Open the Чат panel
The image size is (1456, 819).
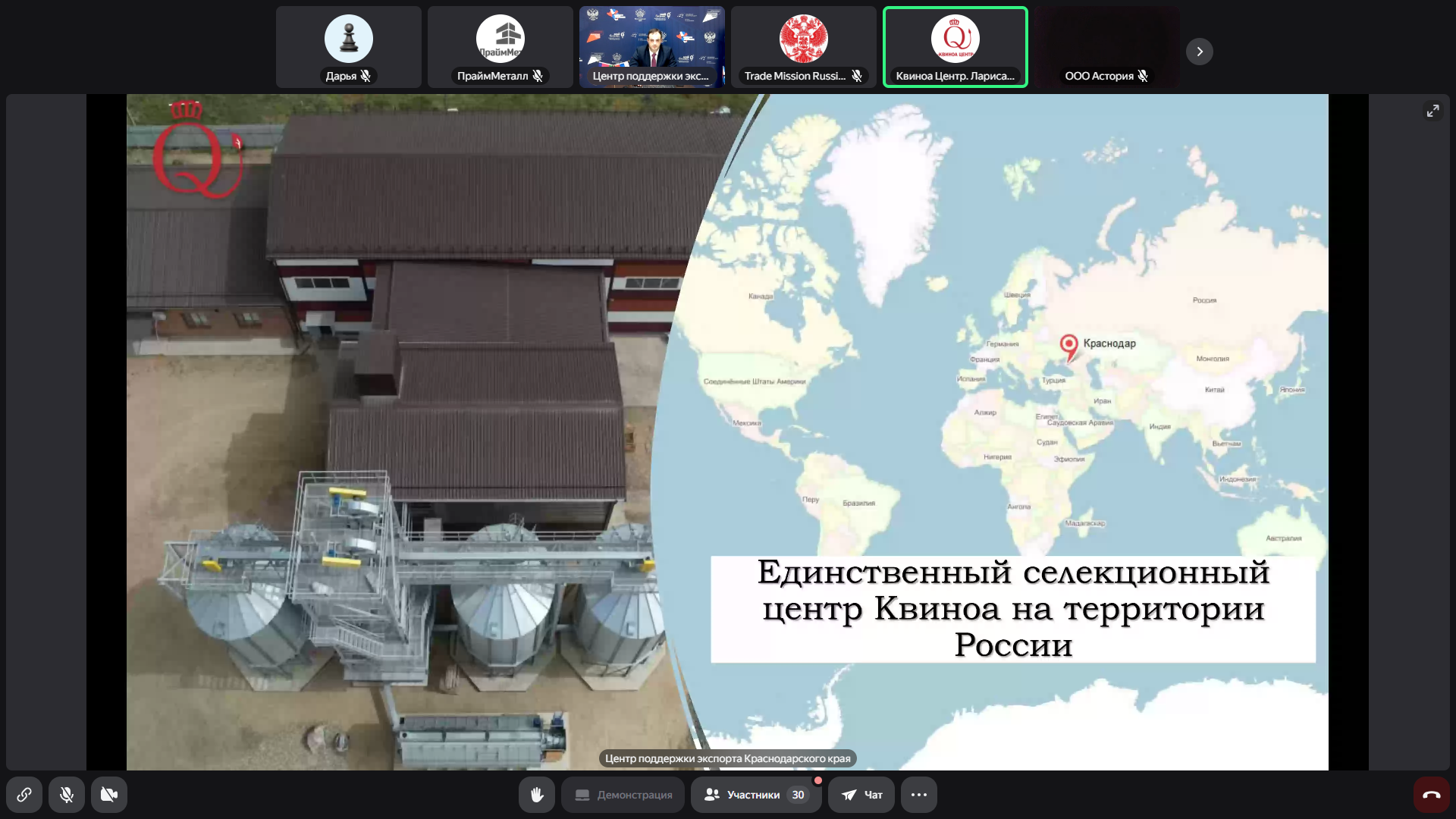pos(861,795)
